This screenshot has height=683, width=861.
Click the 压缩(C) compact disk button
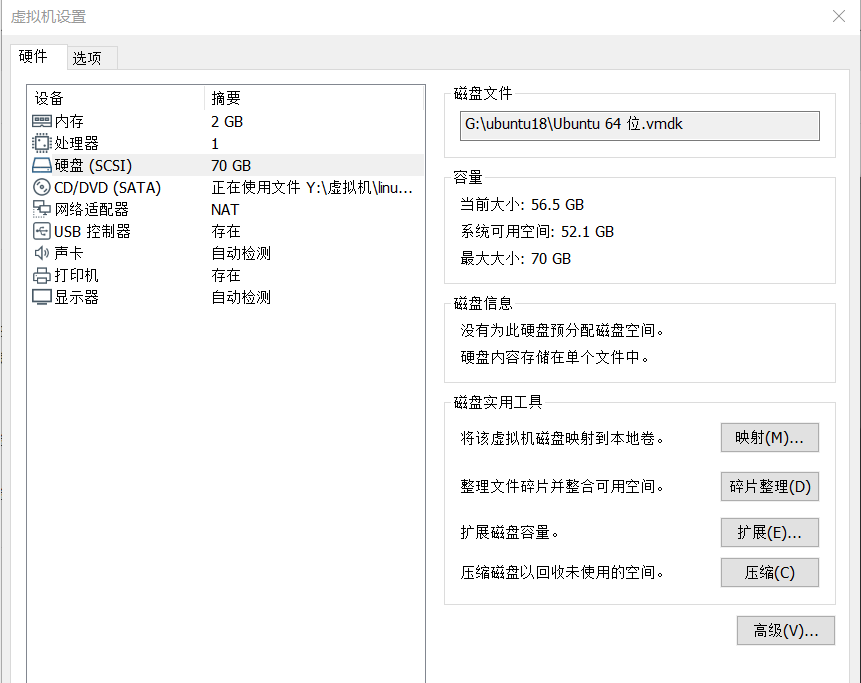[769, 573]
